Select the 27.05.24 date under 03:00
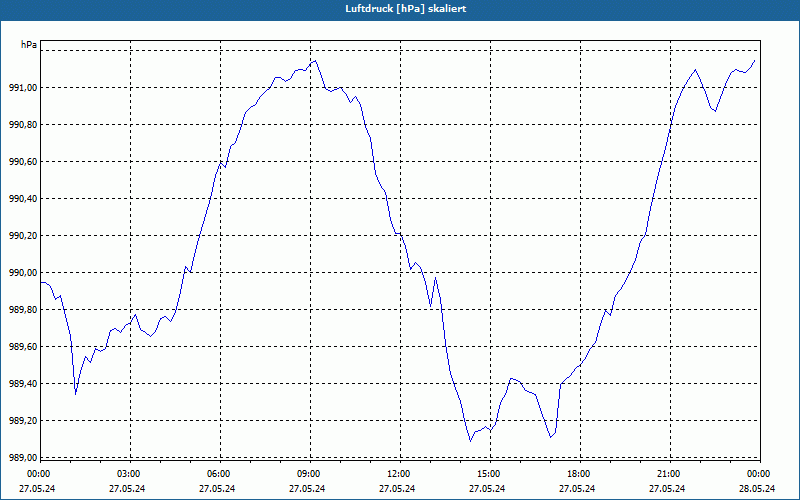Viewport: 800px width, 500px height. [128, 488]
